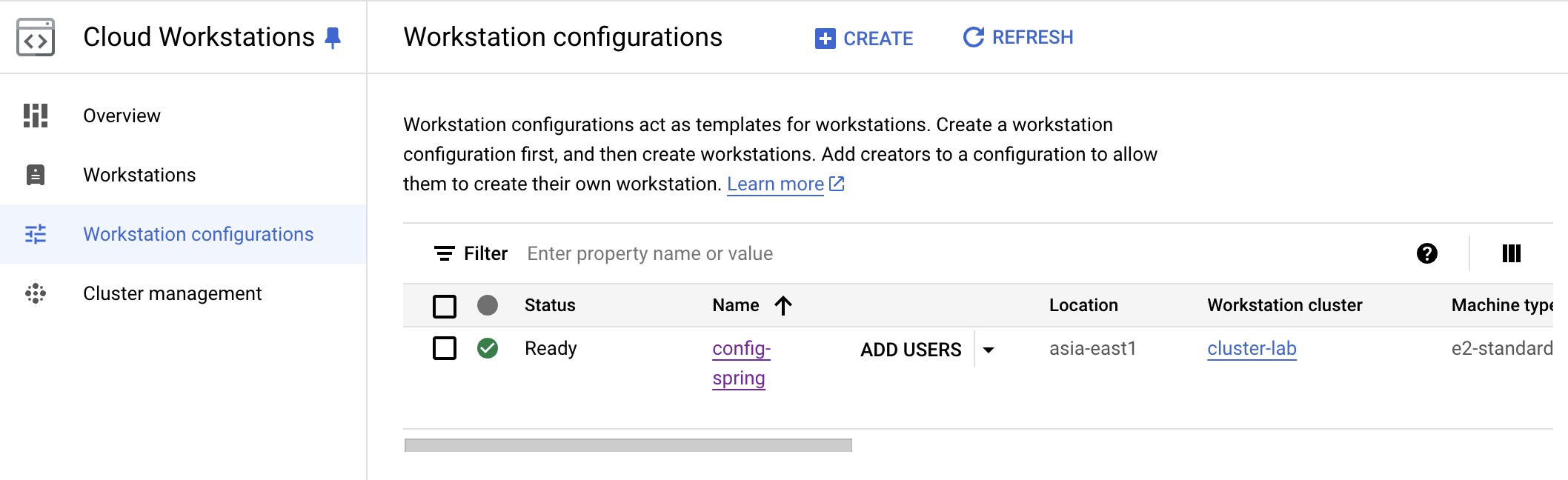Image resolution: width=1568 pixels, height=480 pixels.
Task: Expand the dropdown arrow next to ADD USERS
Action: (x=989, y=350)
